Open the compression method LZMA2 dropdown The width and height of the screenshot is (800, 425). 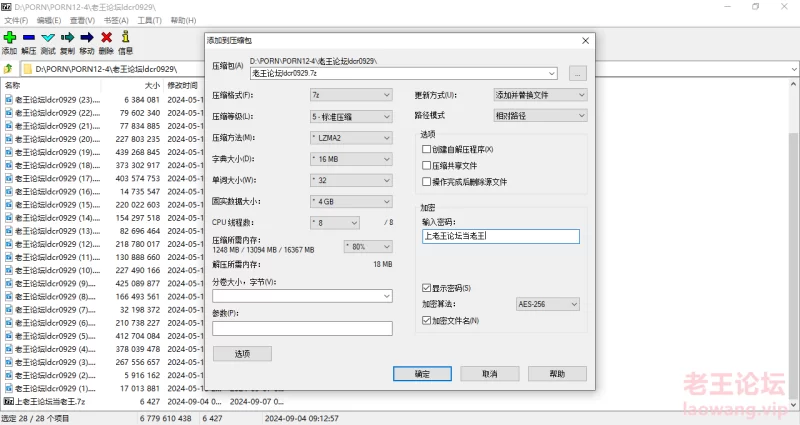[x=351, y=138]
